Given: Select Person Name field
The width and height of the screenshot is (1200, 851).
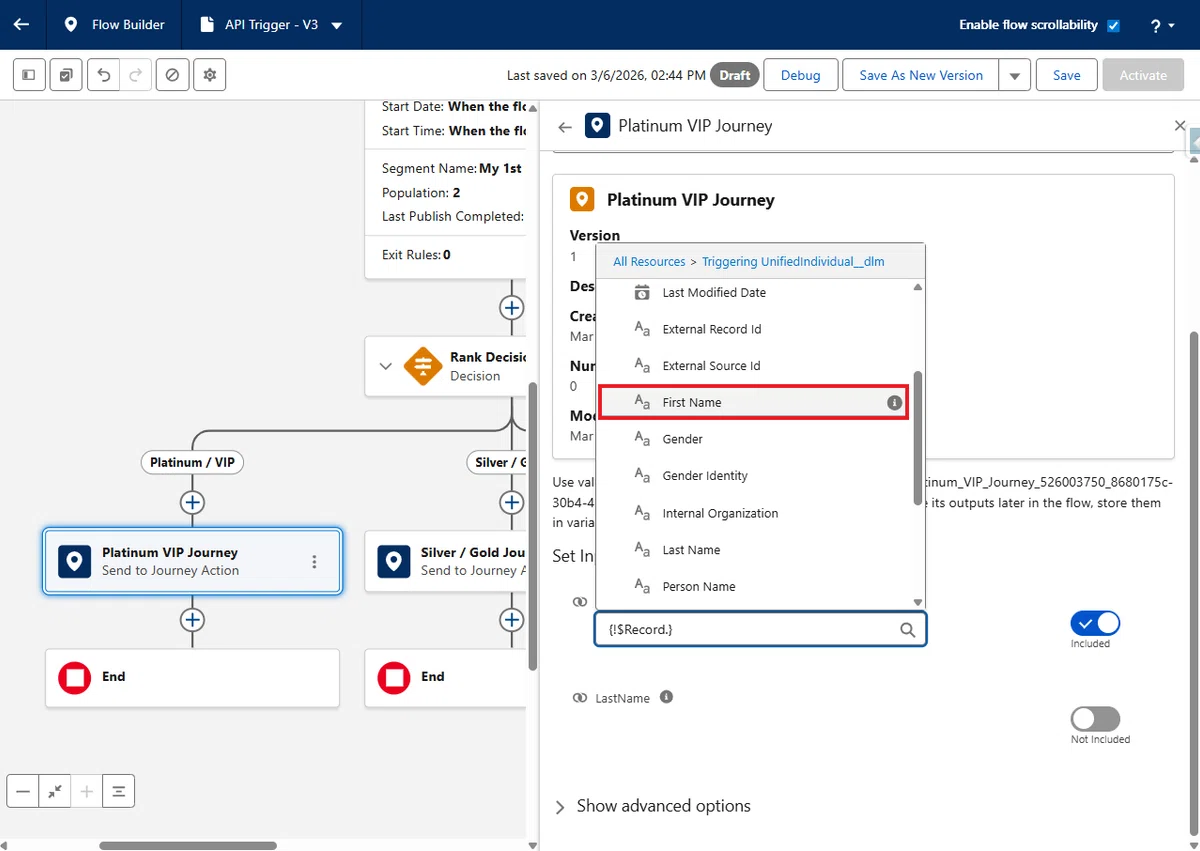Looking at the screenshot, I should [x=754, y=587].
